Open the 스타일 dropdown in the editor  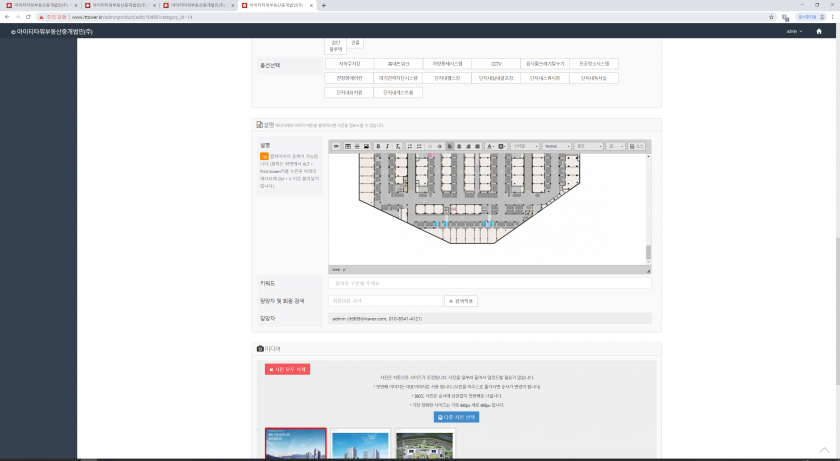point(524,146)
